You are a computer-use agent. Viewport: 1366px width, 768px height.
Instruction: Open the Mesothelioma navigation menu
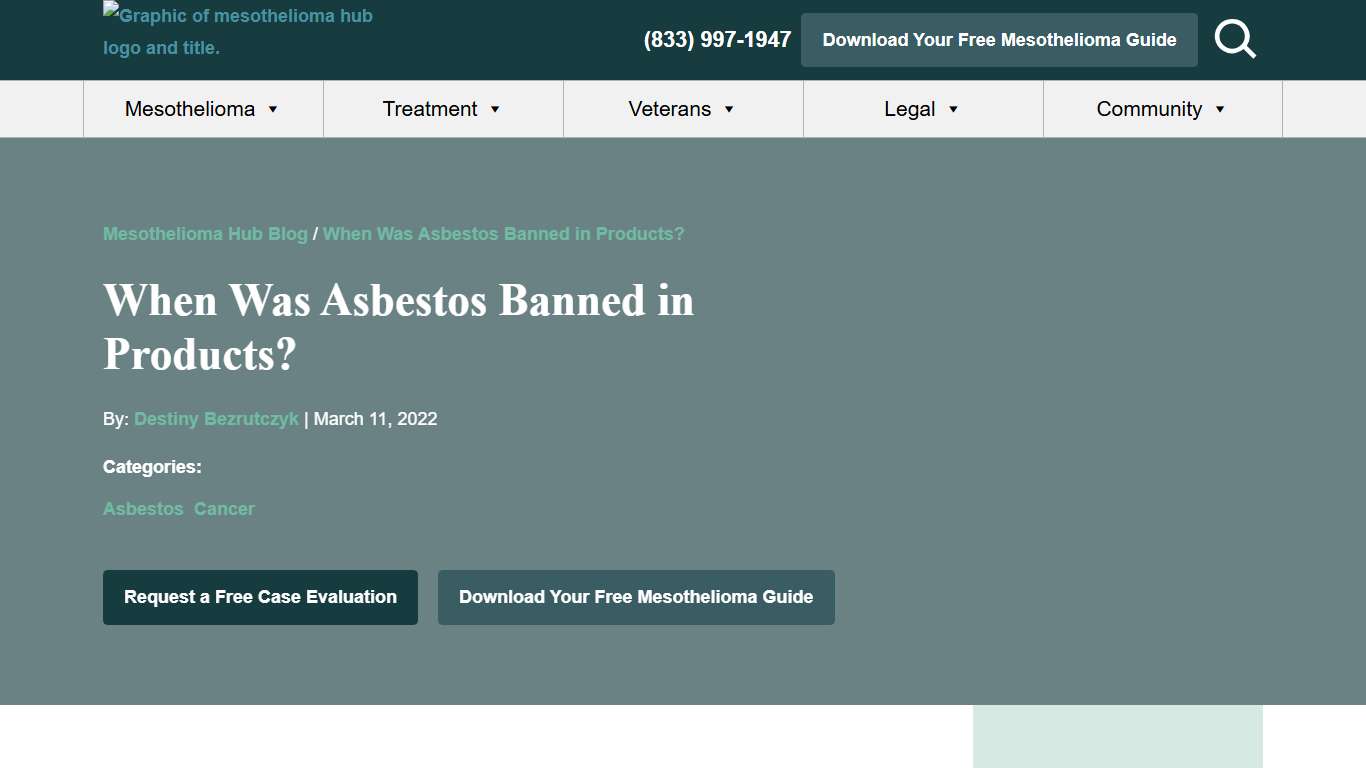(190, 109)
